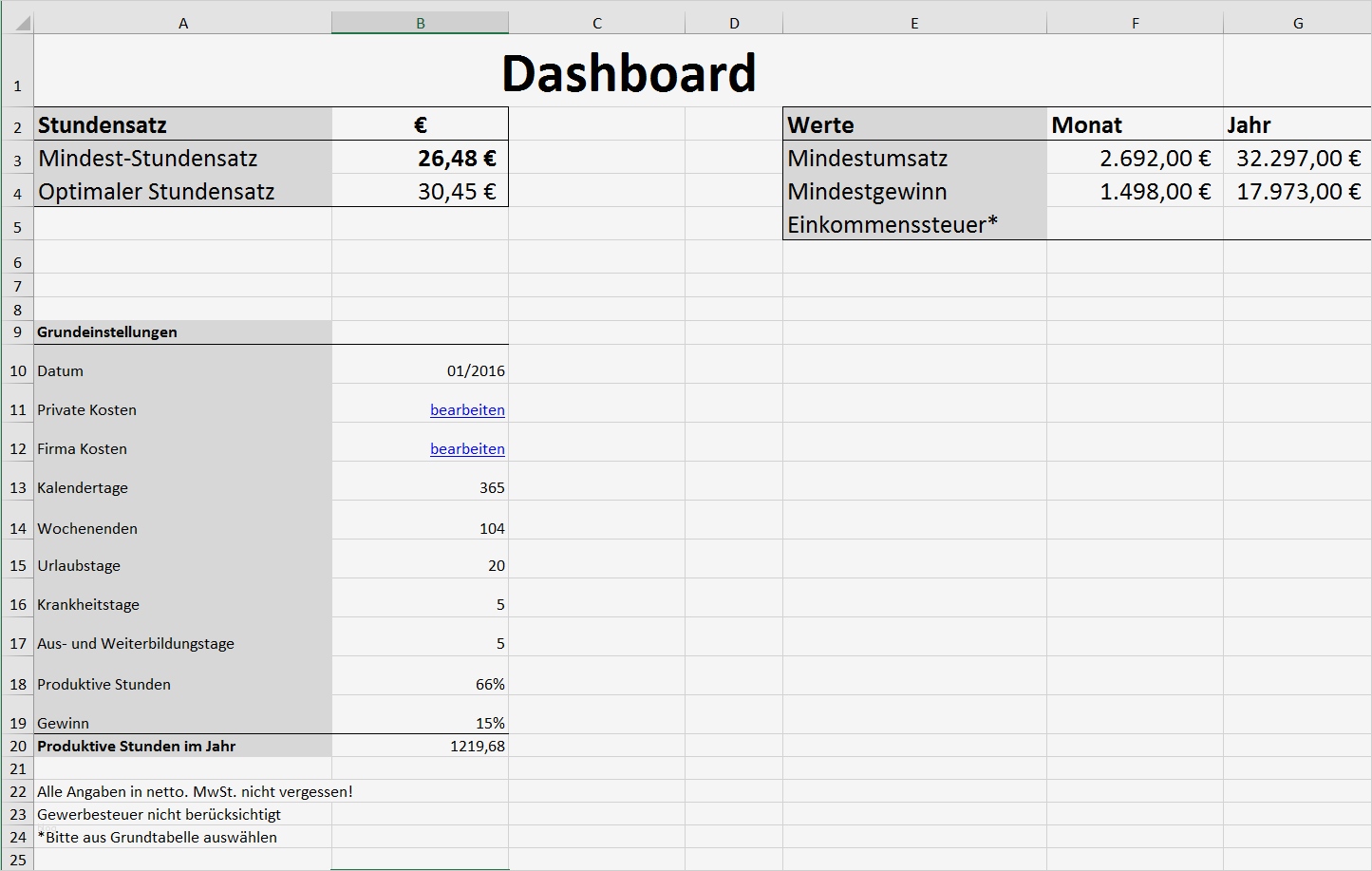1372x871 pixels.
Task: Select the Datum label cell
Action: [183, 364]
